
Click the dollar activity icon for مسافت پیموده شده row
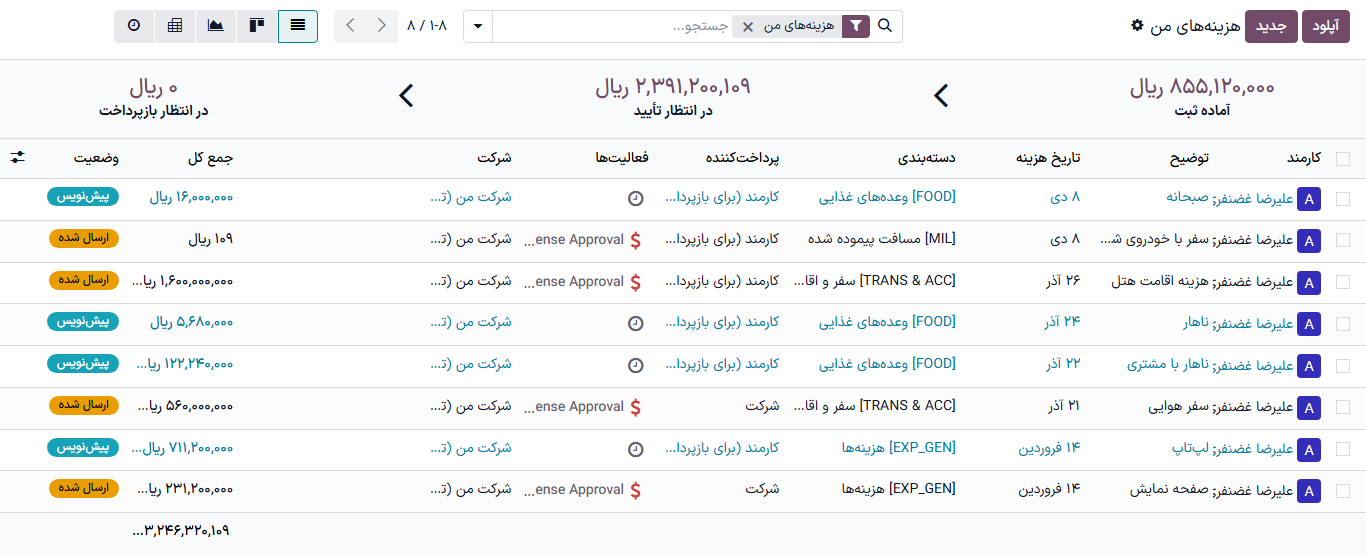pyautogui.click(x=635, y=240)
